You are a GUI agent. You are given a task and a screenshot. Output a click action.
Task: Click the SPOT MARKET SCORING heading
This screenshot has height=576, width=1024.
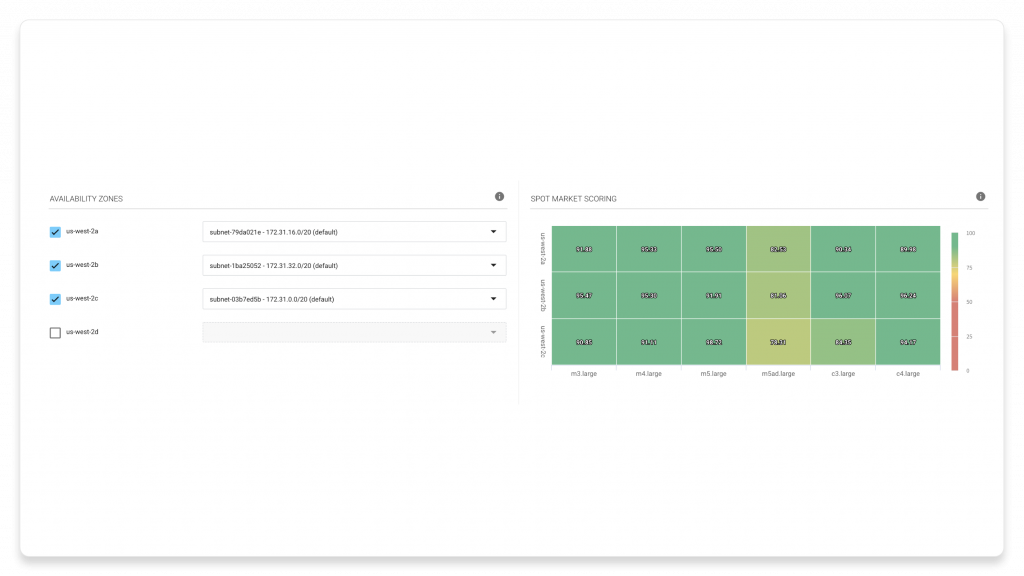click(573, 199)
